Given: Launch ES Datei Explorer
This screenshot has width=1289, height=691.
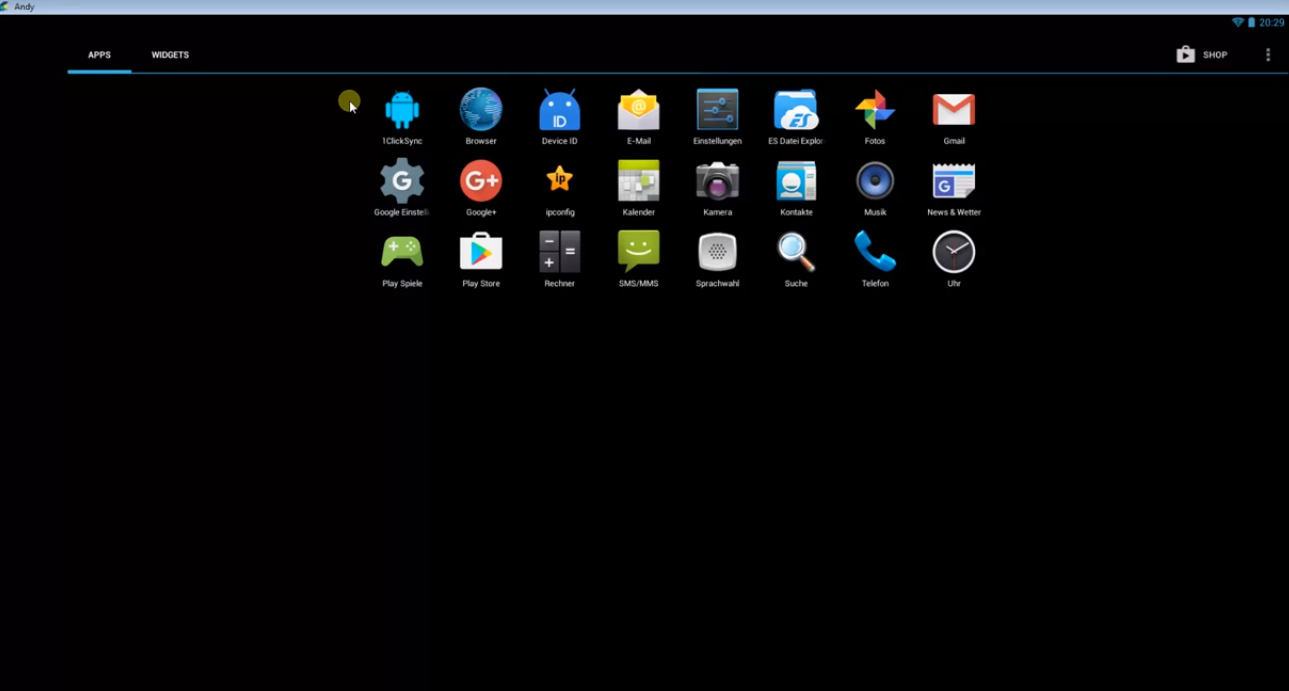Looking at the screenshot, I should (796, 111).
